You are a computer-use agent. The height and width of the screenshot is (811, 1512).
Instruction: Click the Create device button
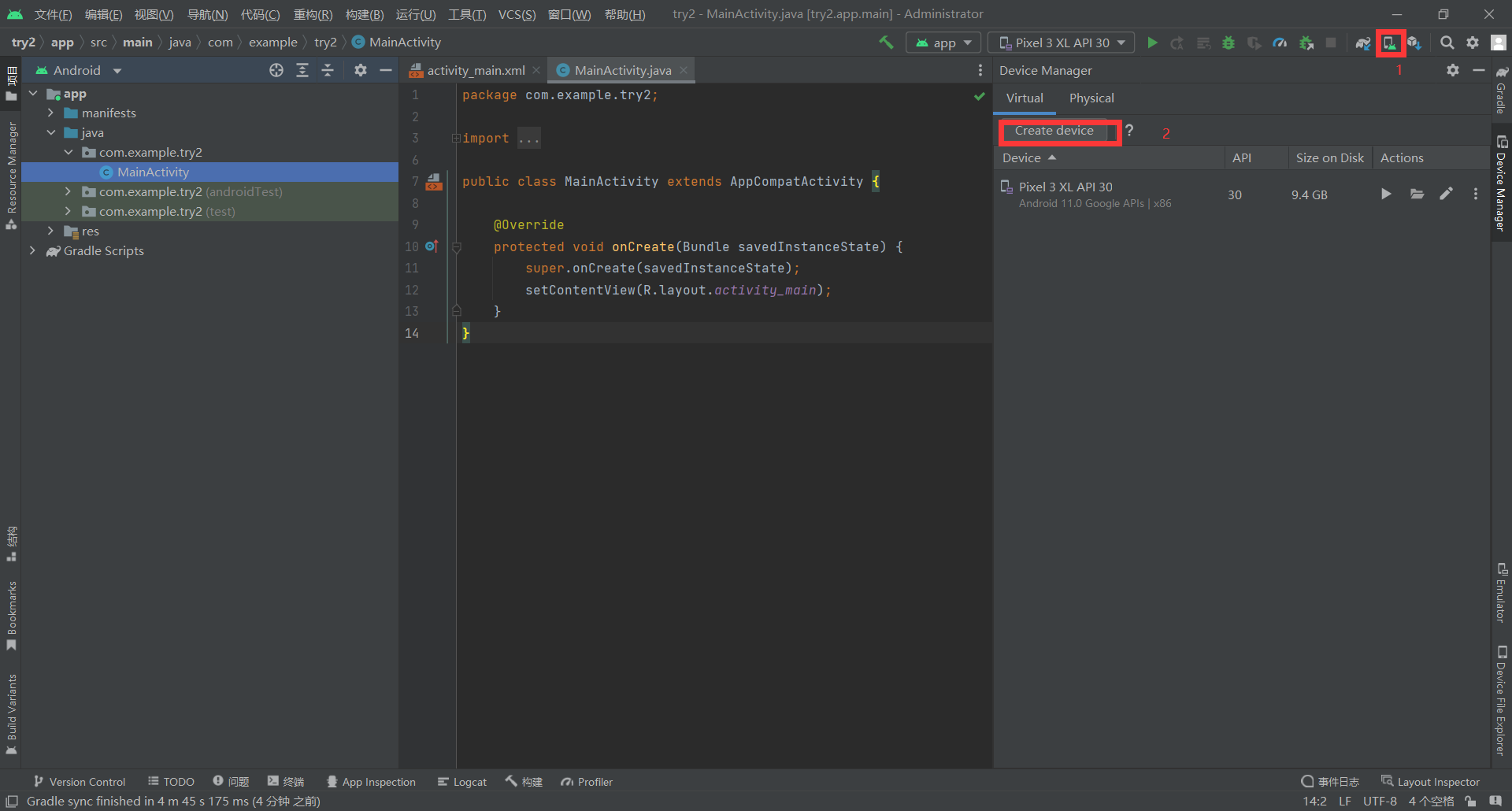[1054, 131]
